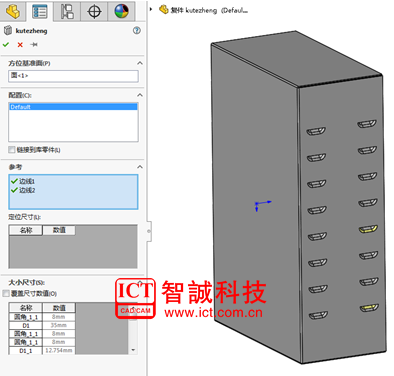Expand the kutezheng flyout tree arrow
This screenshot has height=376, width=394.
tap(151, 10)
